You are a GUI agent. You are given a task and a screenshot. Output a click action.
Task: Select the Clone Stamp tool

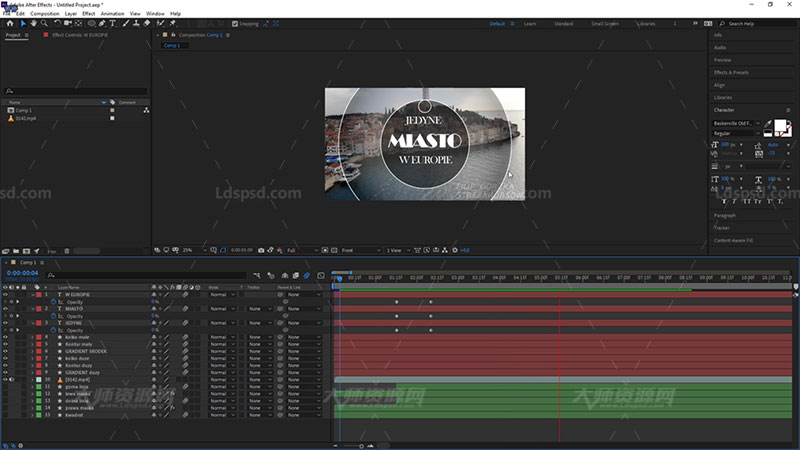pos(136,23)
